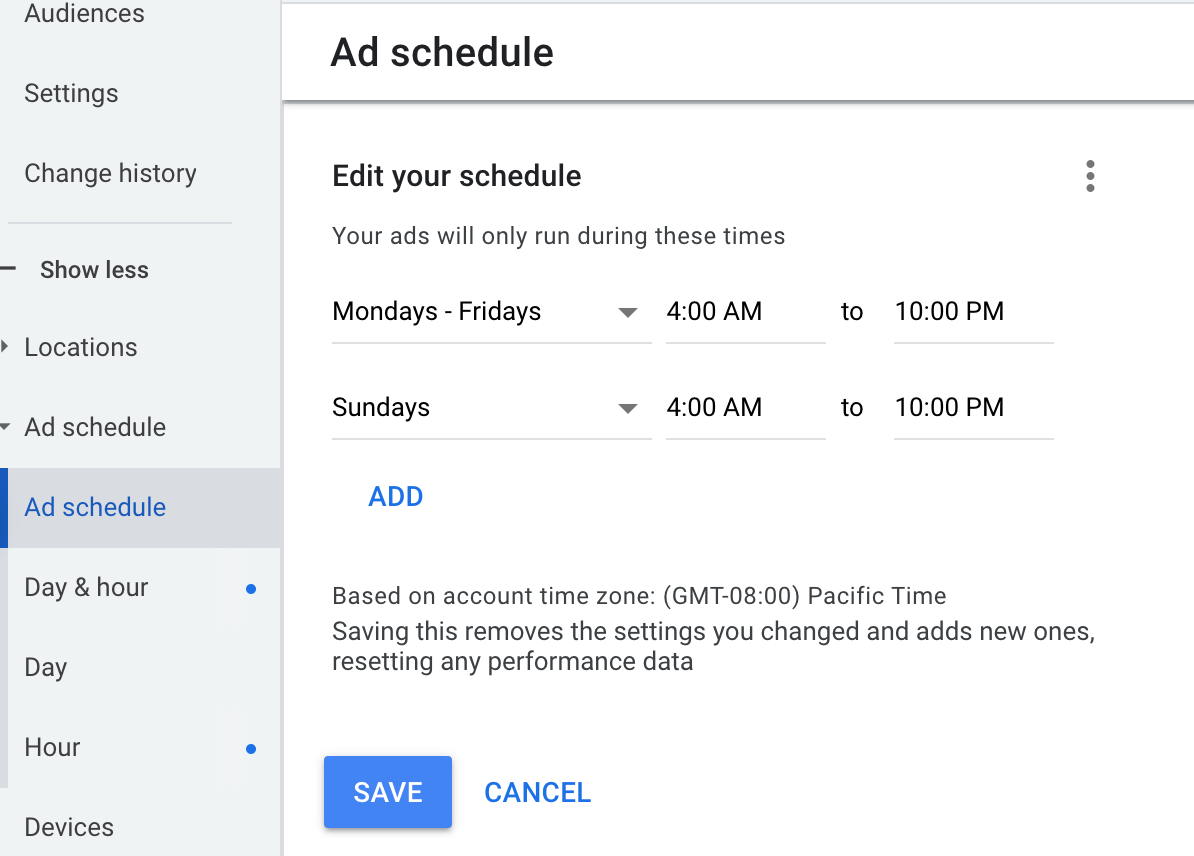
Task: Expand the Locations section
Action: pyautogui.click(x=80, y=347)
